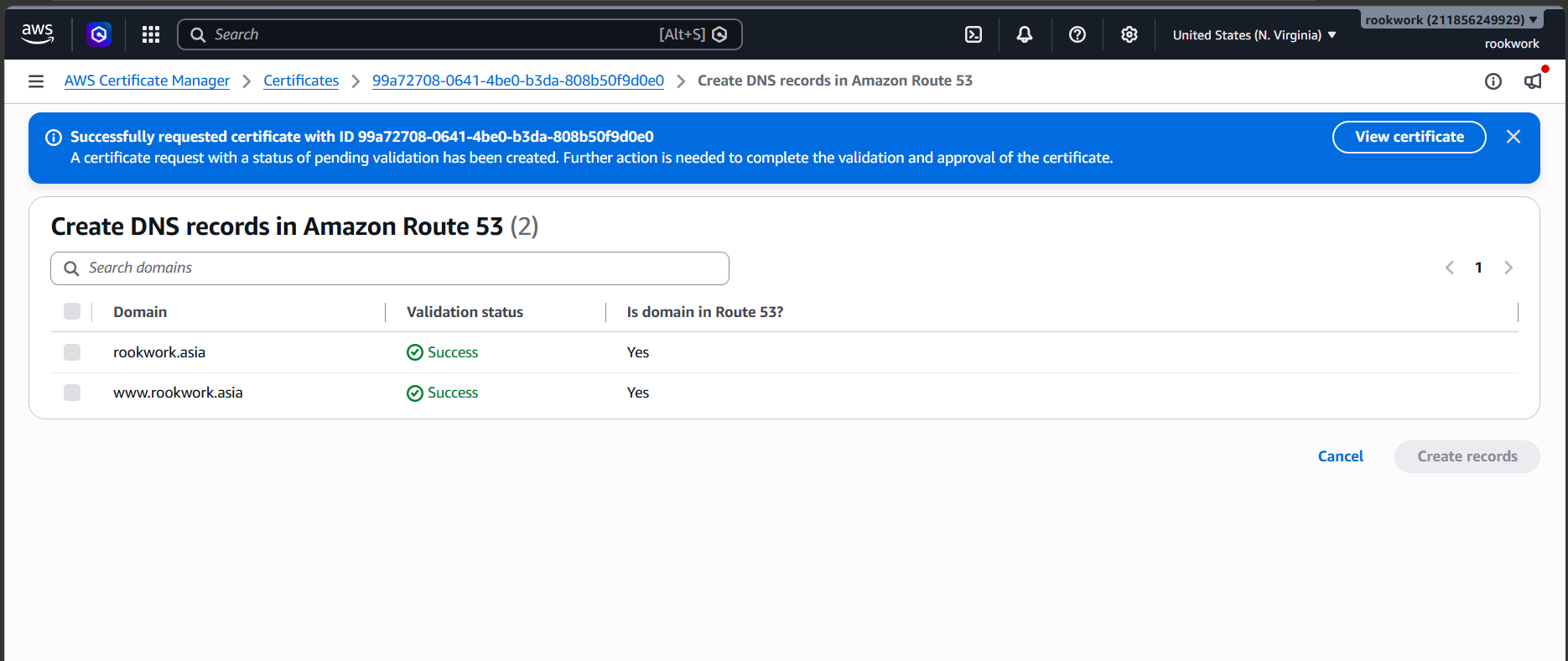Viewport: 1568px width, 661px height.
Task: Open the services grid menu
Action: tap(151, 34)
